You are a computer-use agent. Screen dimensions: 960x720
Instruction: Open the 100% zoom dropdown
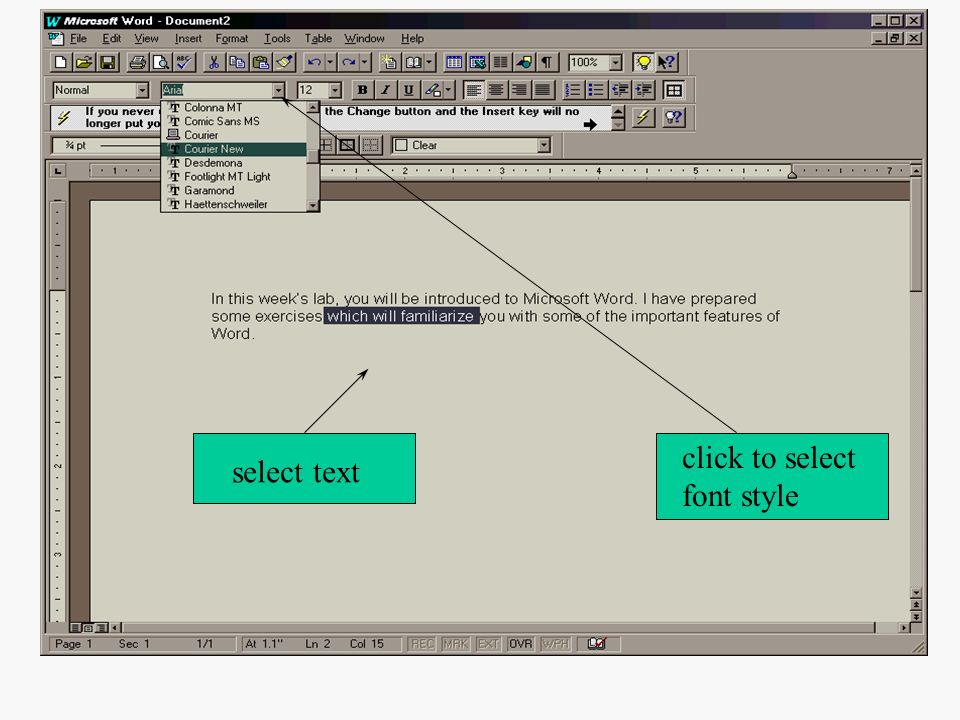616,62
